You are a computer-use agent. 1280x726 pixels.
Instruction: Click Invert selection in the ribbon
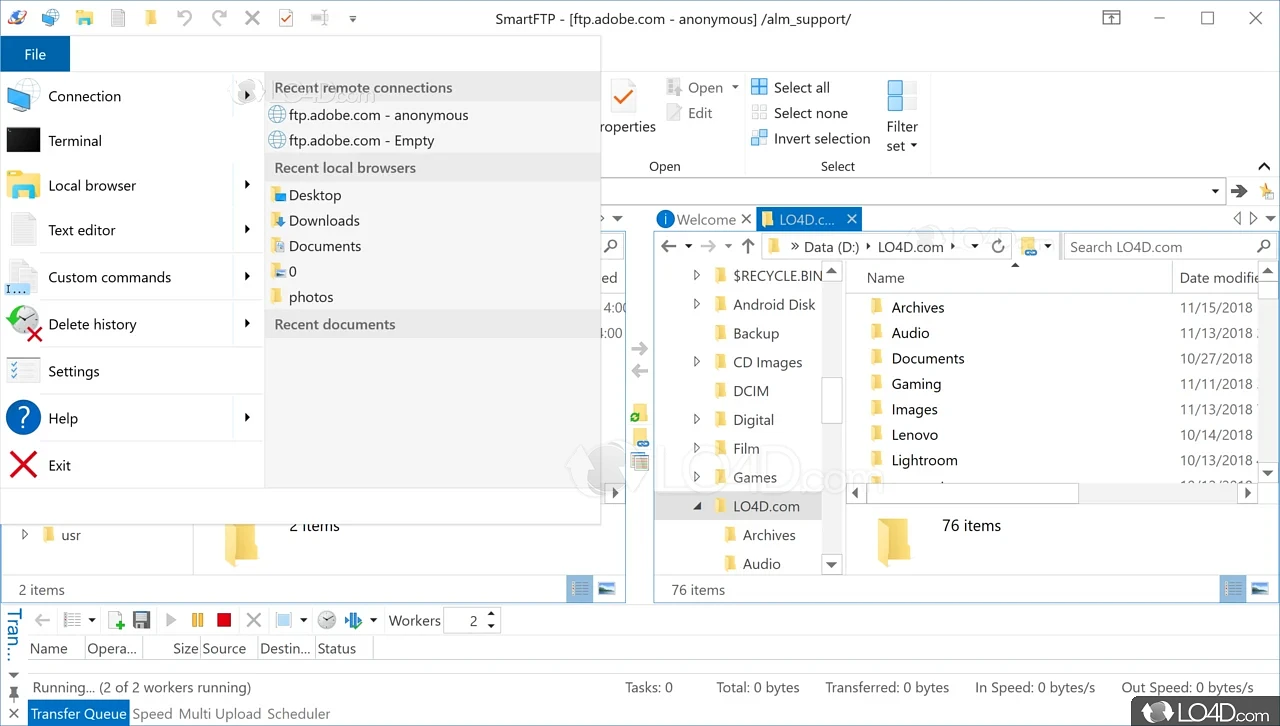coord(821,139)
